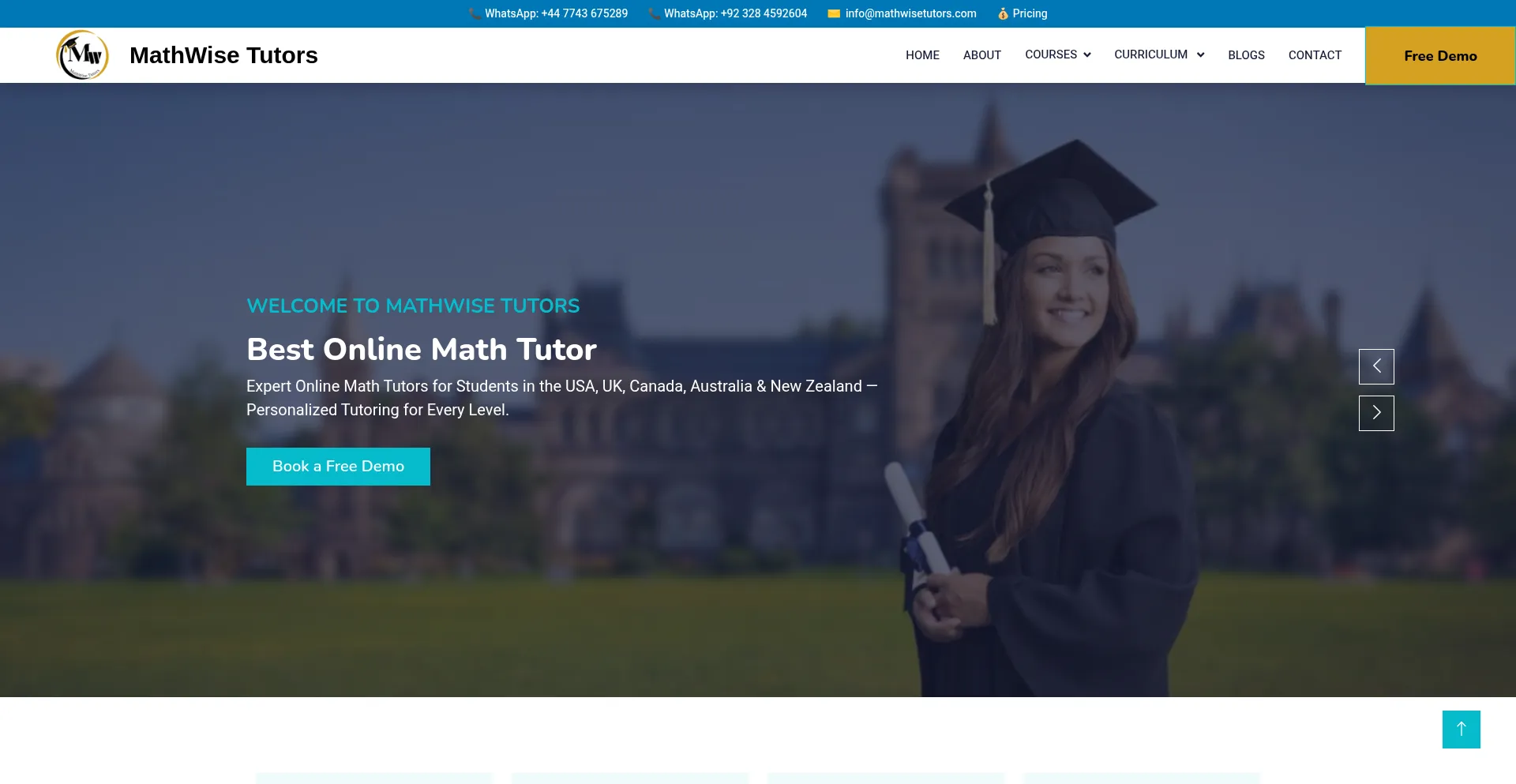
Task: Click the scroll-to-top arrow button
Action: click(x=1461, y=730)
